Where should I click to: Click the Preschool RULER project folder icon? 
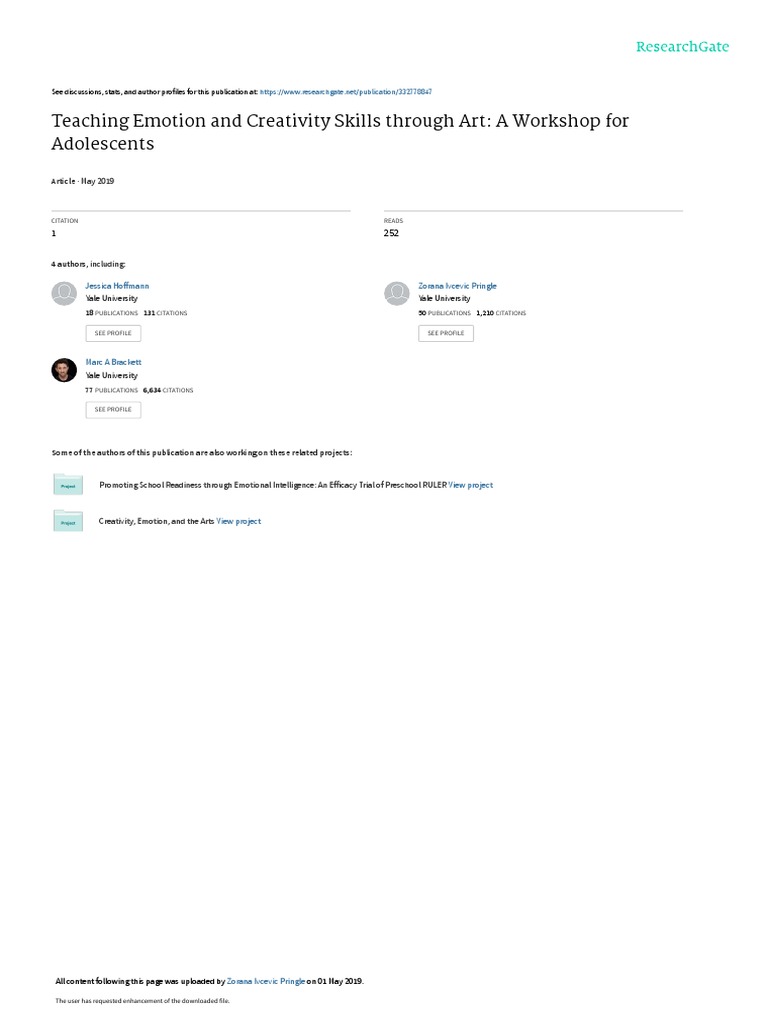[x=68, y=485]
